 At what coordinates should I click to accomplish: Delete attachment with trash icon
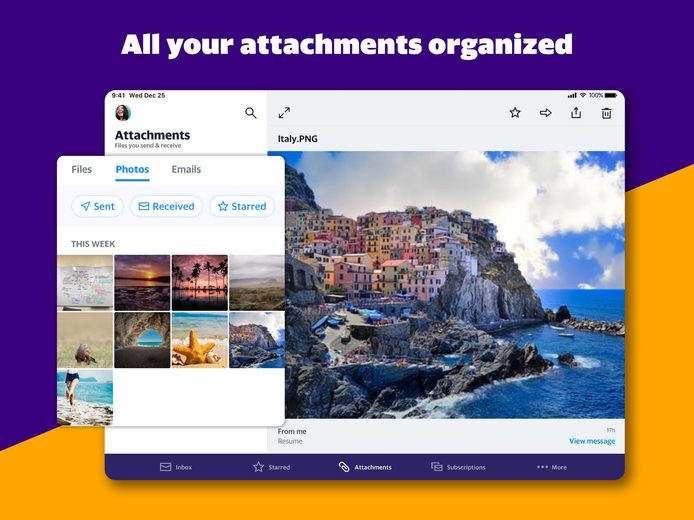coord(606,113)
